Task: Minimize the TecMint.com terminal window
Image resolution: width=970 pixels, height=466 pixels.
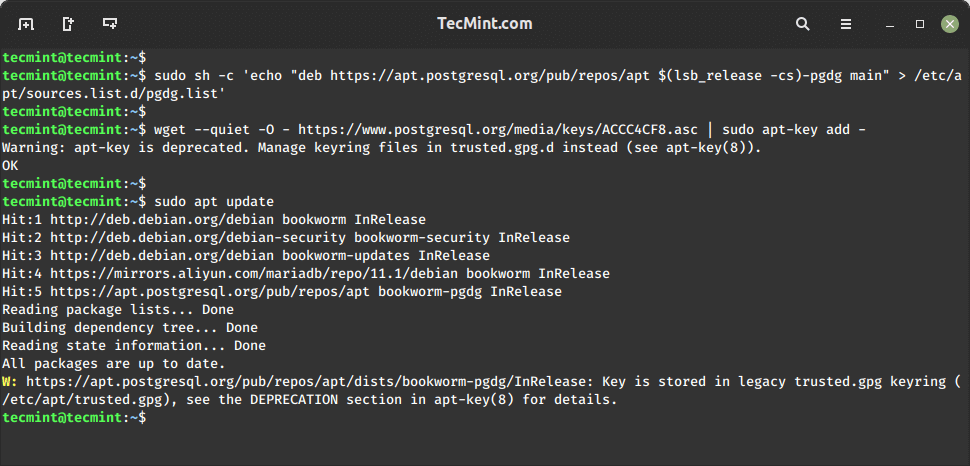Action: pos(888,23)
